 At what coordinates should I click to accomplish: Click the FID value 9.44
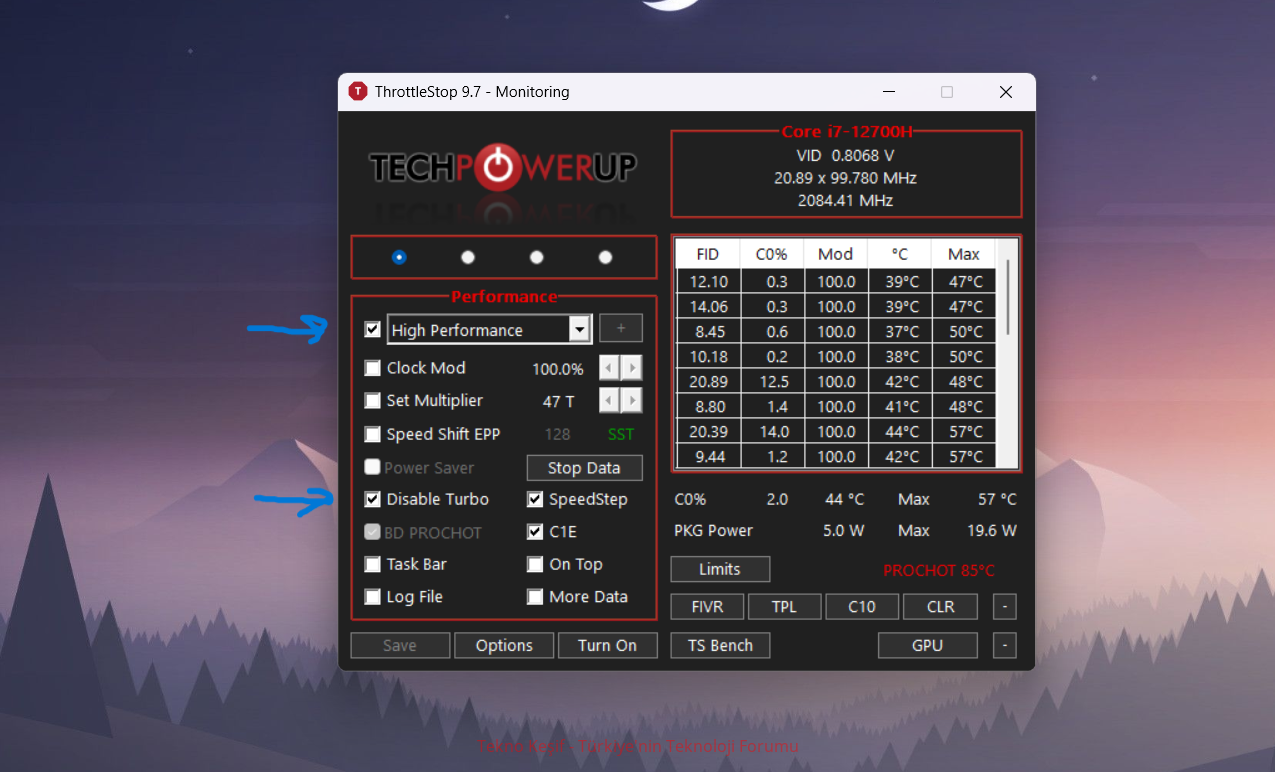(708, 457)
